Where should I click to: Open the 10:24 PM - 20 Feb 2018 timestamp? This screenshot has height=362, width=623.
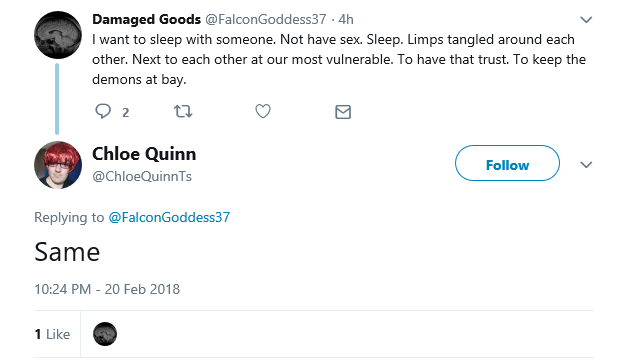(107, 289)
